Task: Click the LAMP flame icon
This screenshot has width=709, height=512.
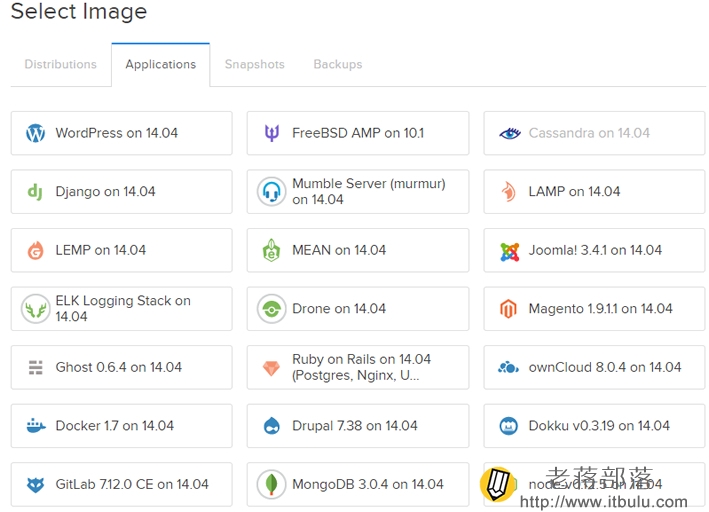Action: (x=509, y=191)
